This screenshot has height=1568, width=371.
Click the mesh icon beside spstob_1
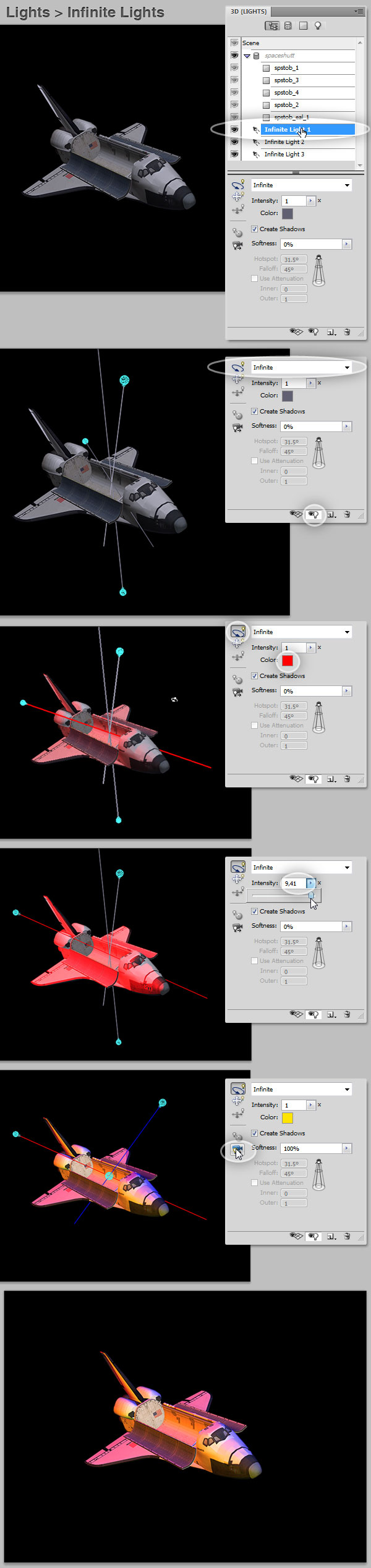(x=267, y=68)
